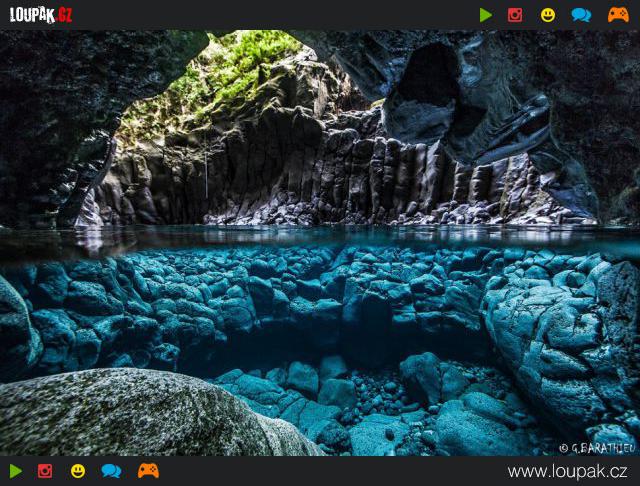Image resolution: width=640 pixels, height=486 pixels.
Task: Select the yellow smiley icon in top bar
Action: pos(548,15)
